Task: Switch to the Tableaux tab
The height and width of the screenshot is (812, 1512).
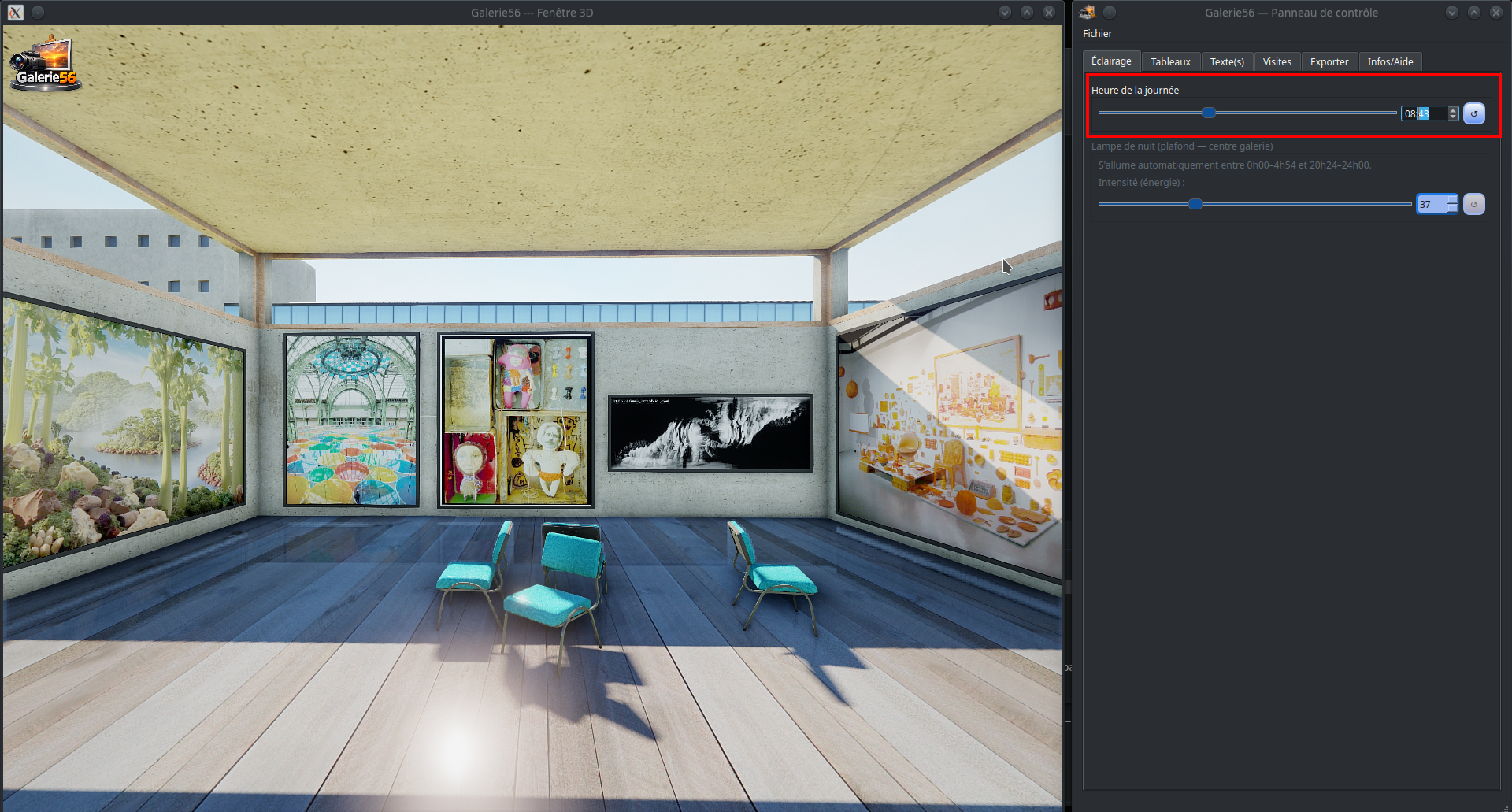Action: (x=1170, y=62)
